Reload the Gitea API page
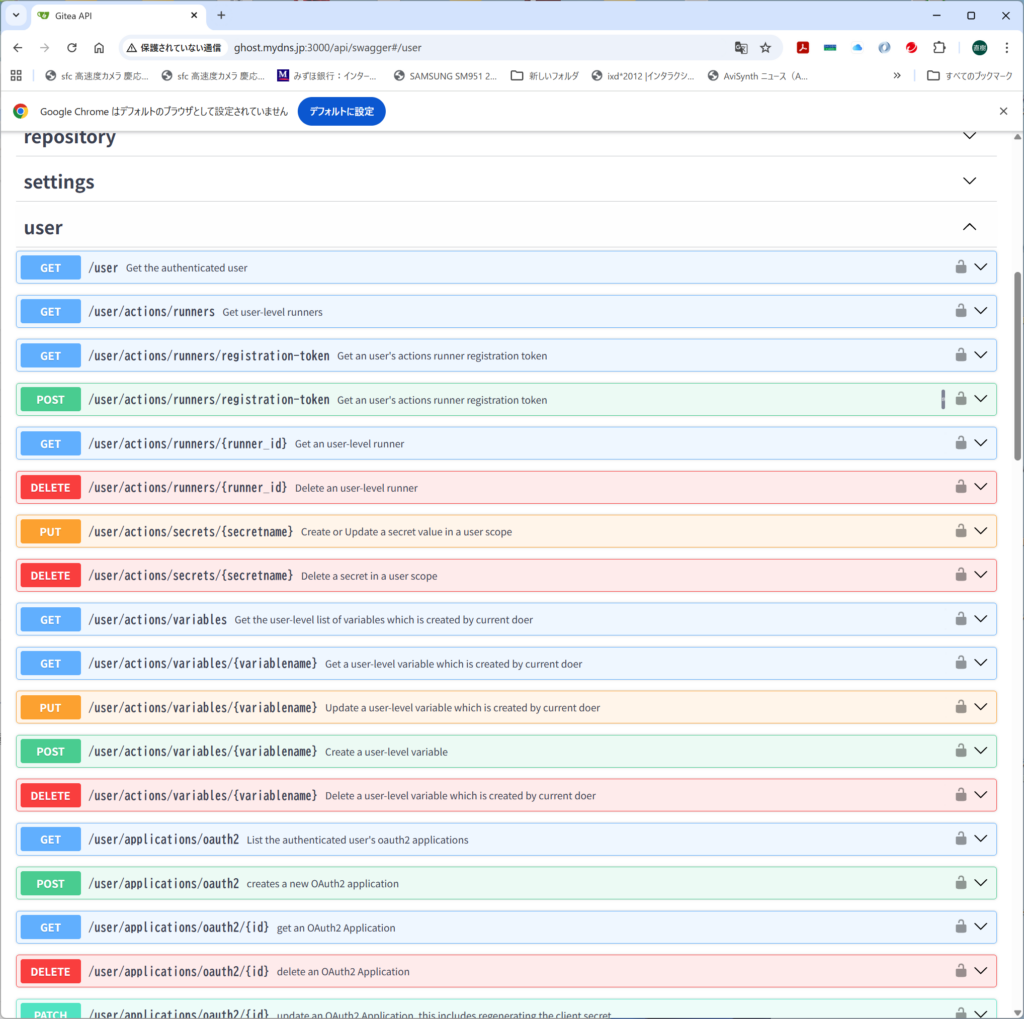The width and height of the screenshot is (1024, 1019). pos(72,47)
